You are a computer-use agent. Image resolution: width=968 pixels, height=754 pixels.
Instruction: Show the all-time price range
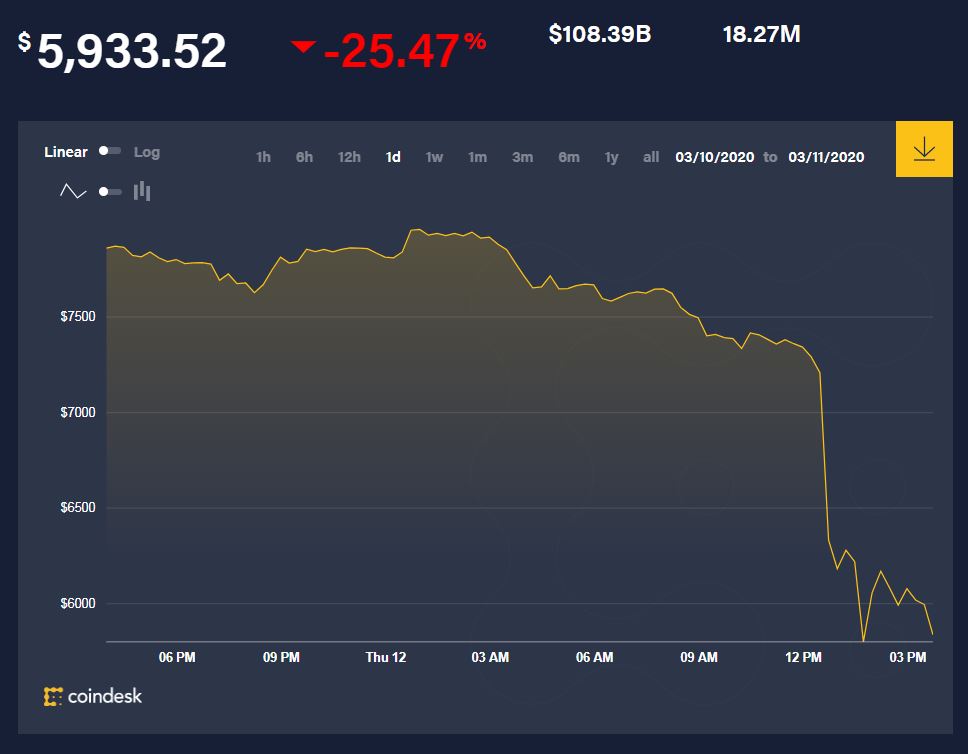651,157
